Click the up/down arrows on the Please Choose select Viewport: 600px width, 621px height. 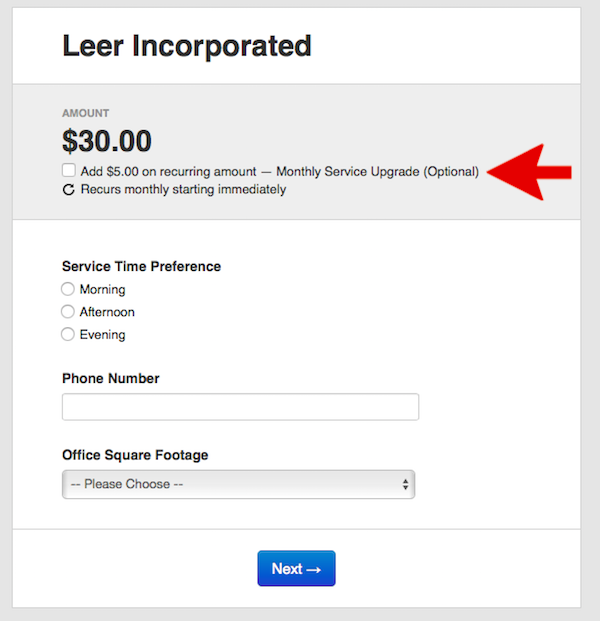click(x=405, y=484)
